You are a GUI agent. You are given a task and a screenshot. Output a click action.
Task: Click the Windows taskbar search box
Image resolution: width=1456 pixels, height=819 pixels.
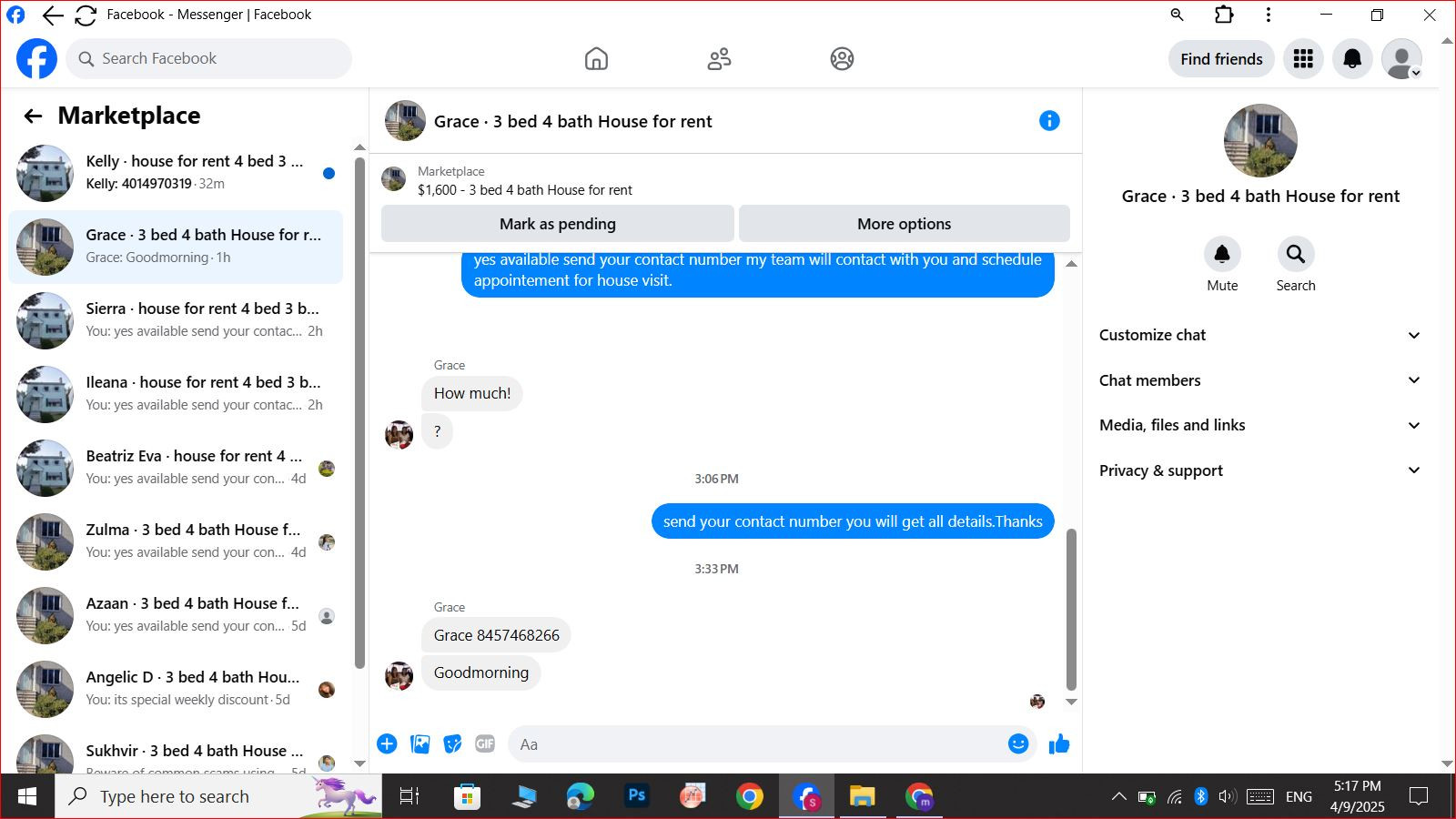tap(218, 796)
